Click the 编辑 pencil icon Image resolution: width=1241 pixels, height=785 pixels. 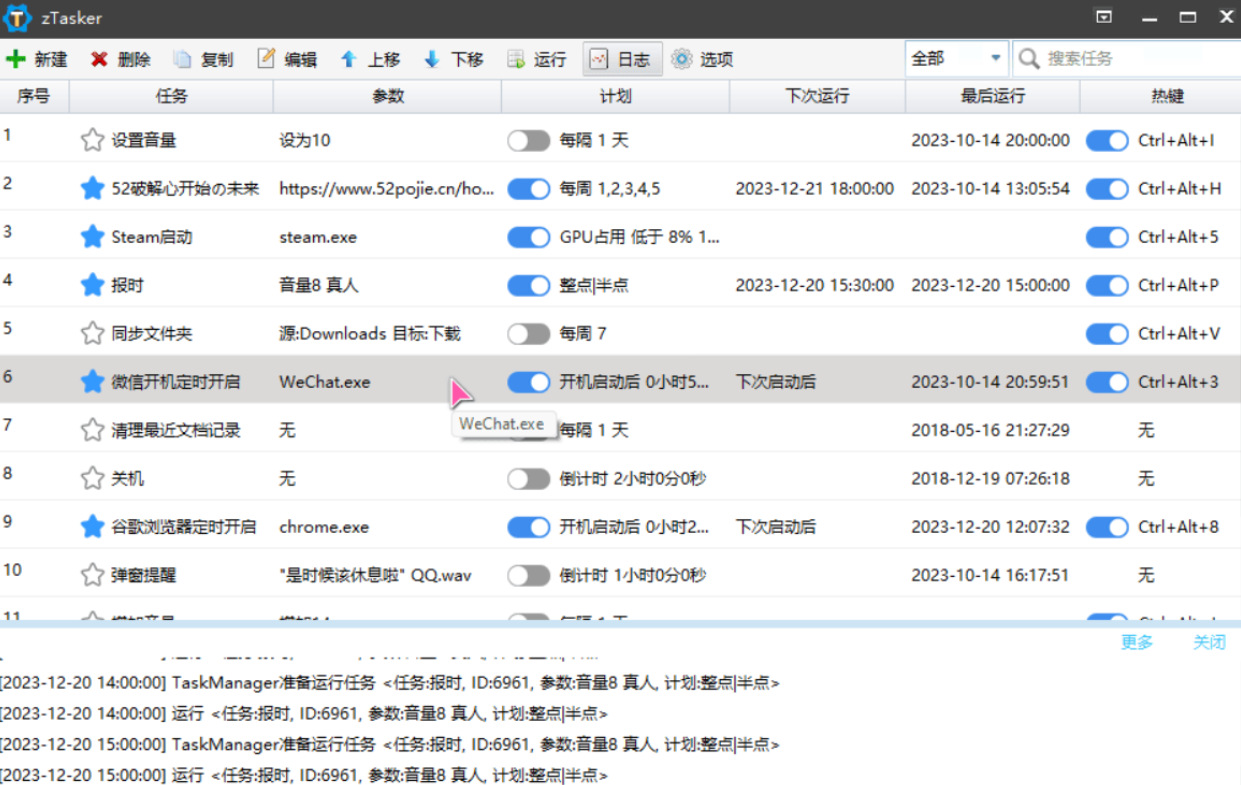point(266,59)
